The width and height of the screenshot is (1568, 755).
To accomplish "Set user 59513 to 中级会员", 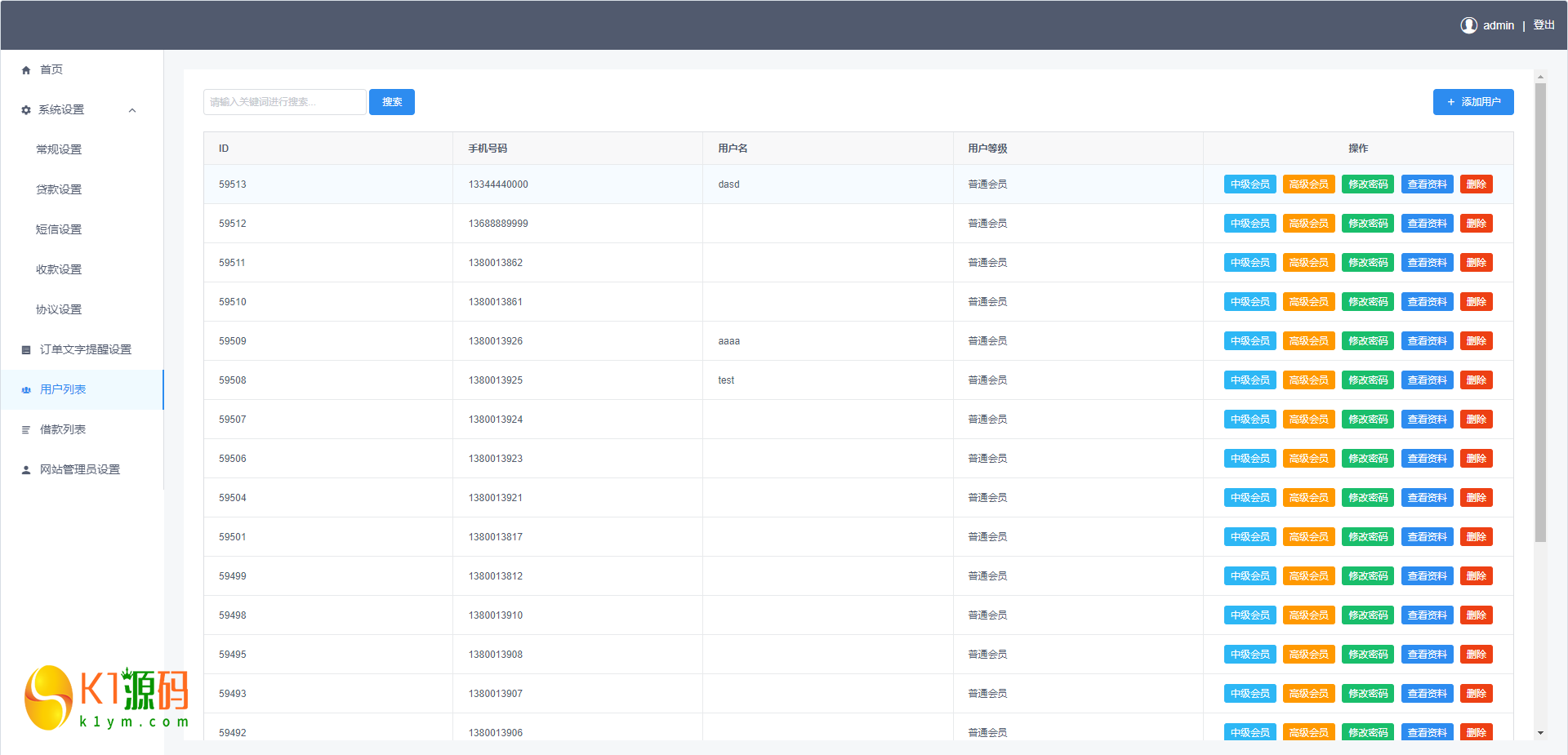I will coord(1249,184).
